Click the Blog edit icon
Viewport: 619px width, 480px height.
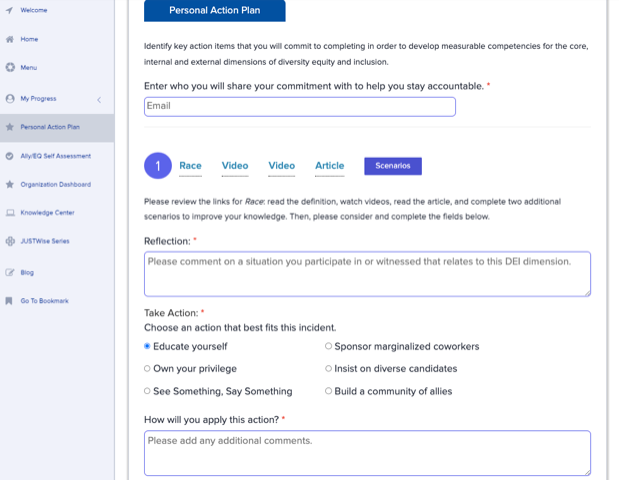(x=9, y=272)
